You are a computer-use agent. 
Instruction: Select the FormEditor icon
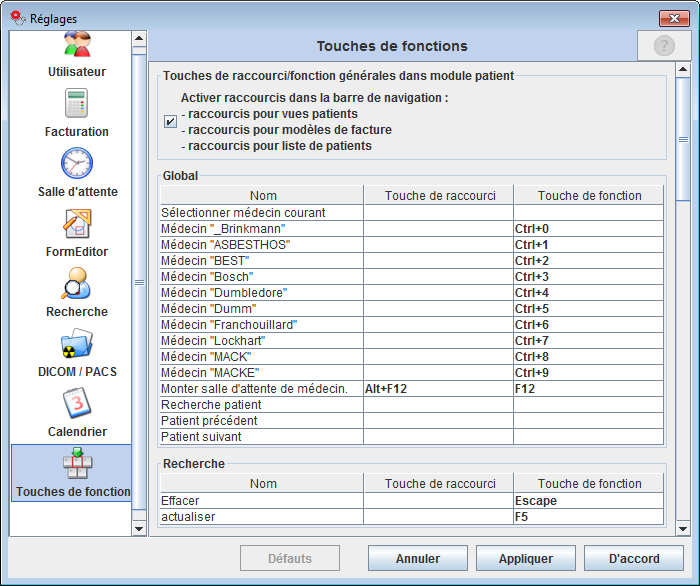coord(77,224)
